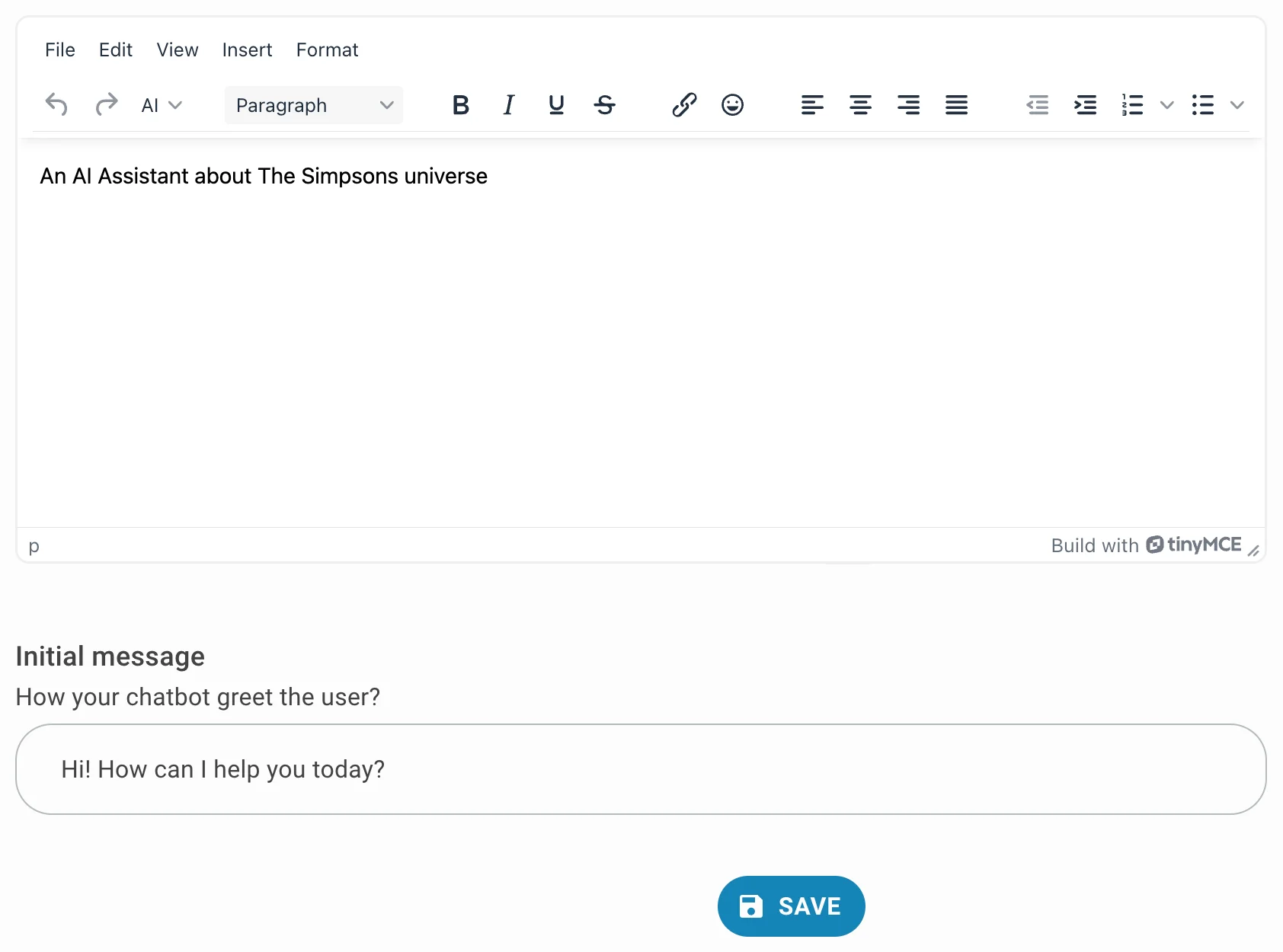Open the Paragraph block format dropdown
1283x952 pixels.
[x=314, y=105]
